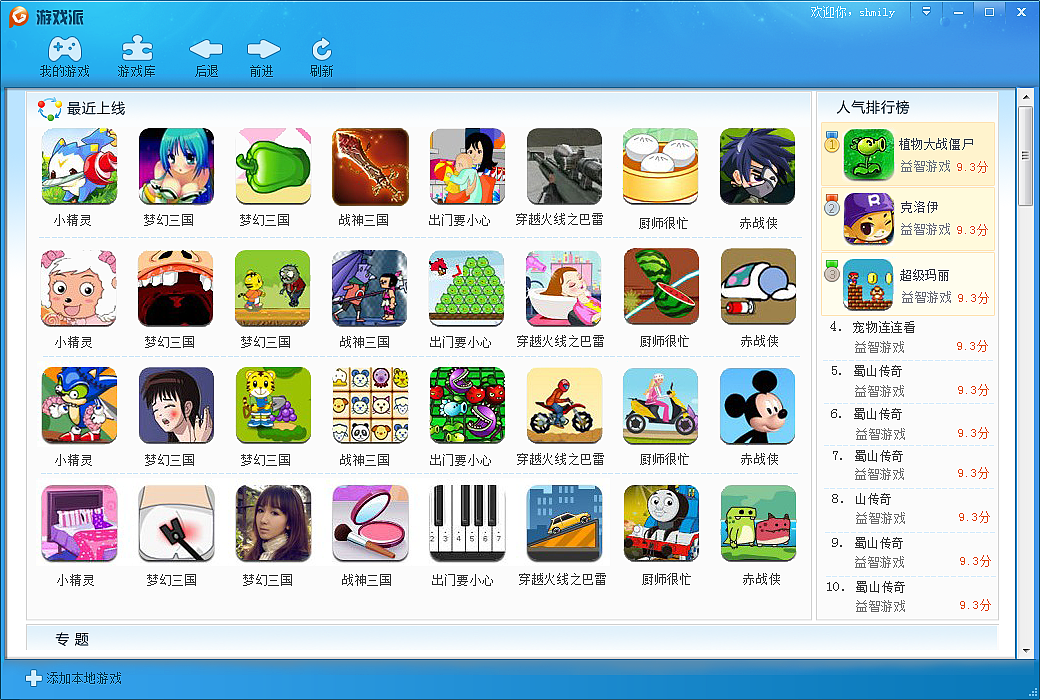Open the tiger with grapes game icon
The image size is (1040, 700).
click(273, 405)
